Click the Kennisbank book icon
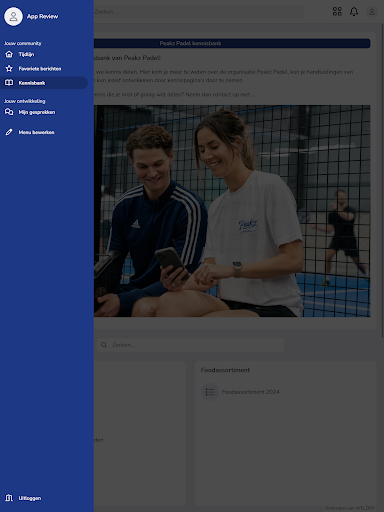Image resolution: width=384 pixels, height=512 pixels. [9, 83]
